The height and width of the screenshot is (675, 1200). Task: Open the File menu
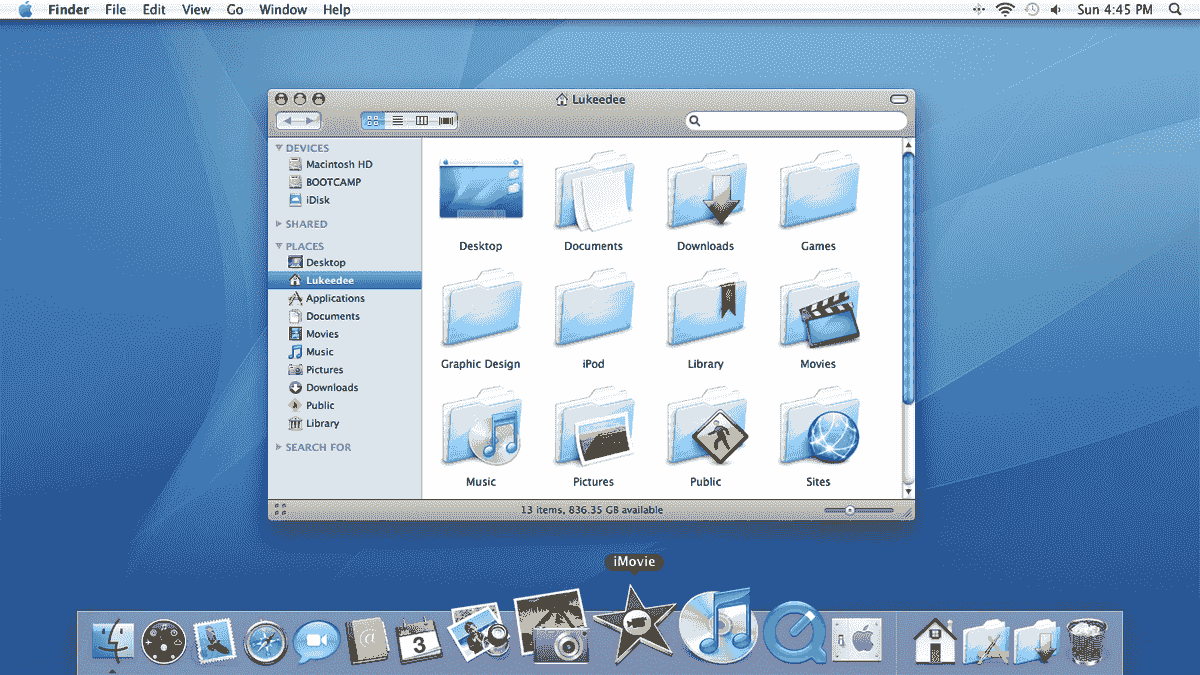tap(116, 10)
